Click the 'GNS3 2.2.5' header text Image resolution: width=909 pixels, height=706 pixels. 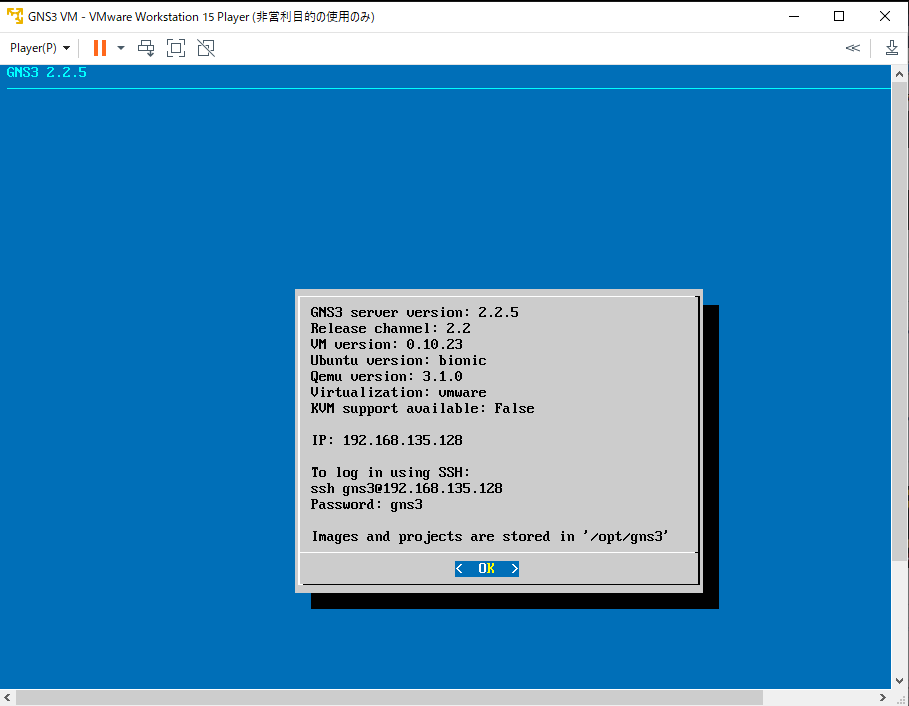(46, 72)
